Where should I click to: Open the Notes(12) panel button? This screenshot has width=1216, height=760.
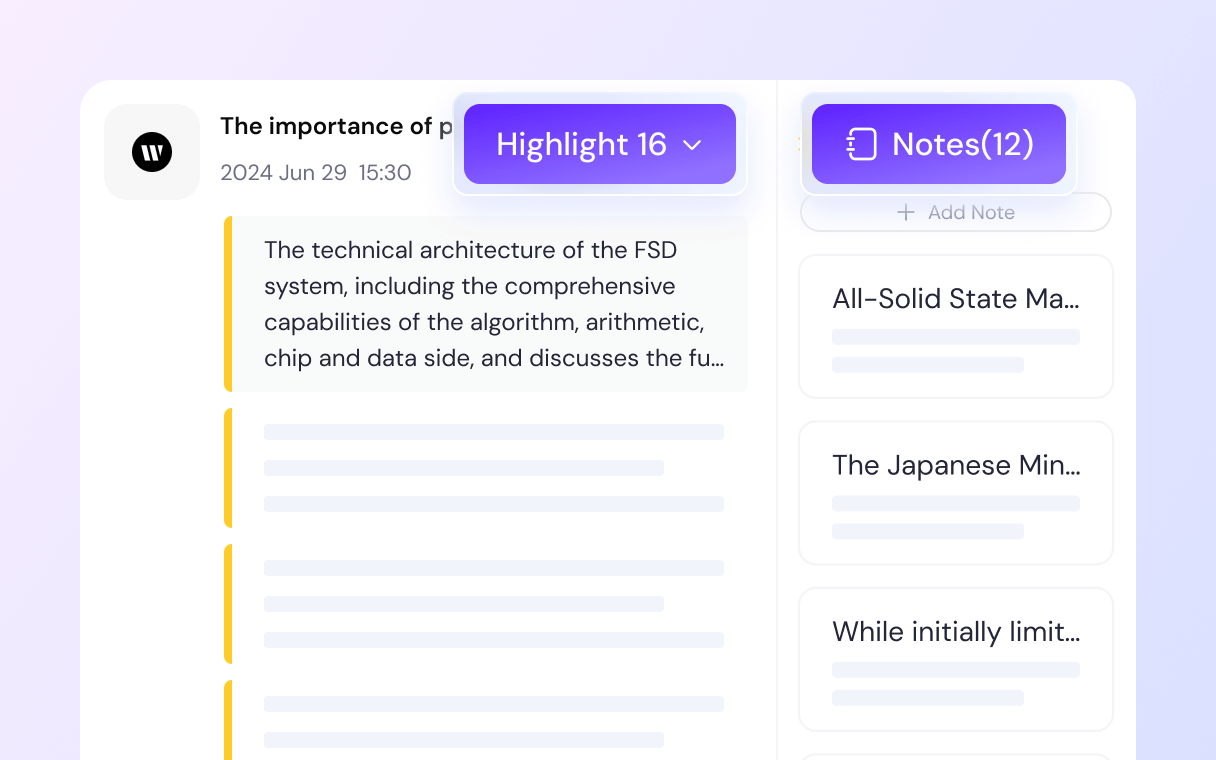point(939,144)
